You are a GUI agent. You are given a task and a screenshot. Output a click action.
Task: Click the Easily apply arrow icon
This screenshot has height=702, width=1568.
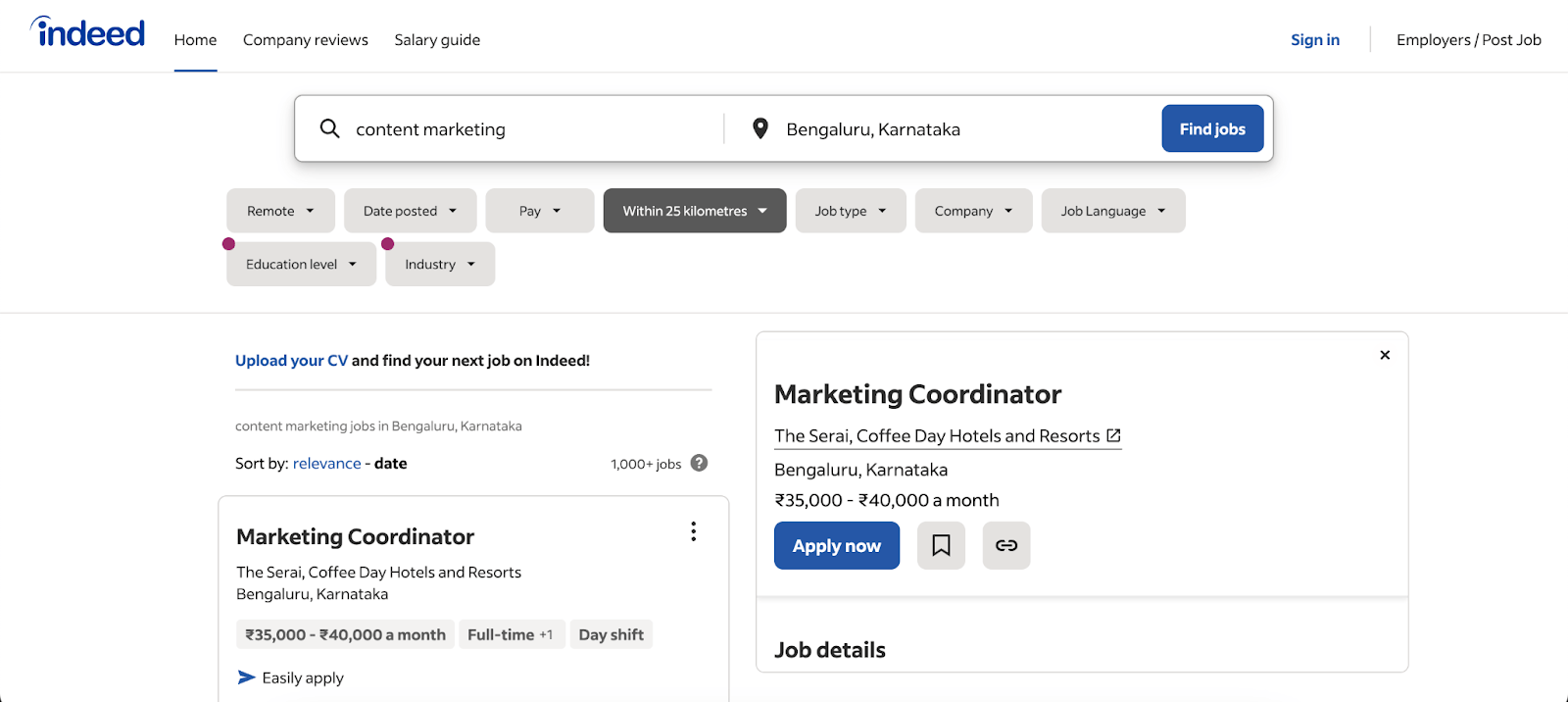click(247, 677)
